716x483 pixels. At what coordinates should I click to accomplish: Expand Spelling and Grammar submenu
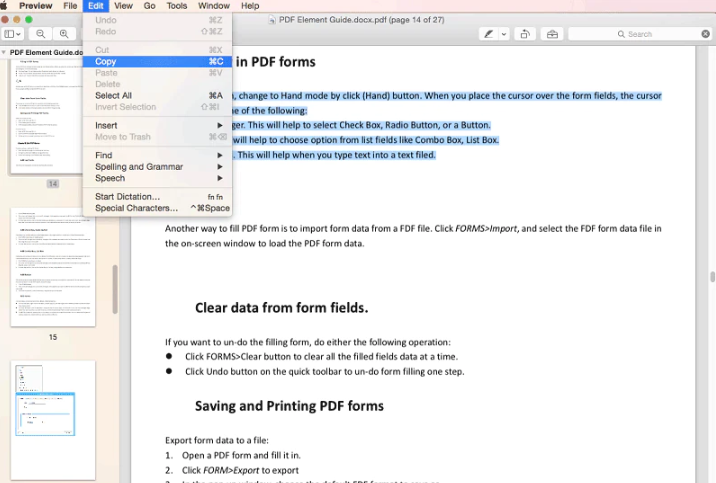tap(158, 167)
